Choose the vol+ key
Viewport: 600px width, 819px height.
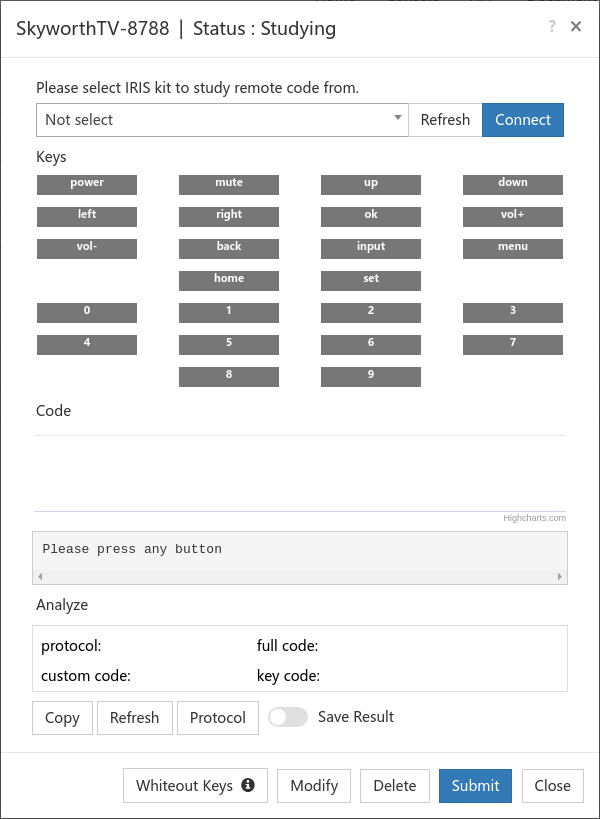[x=513, y=216]
